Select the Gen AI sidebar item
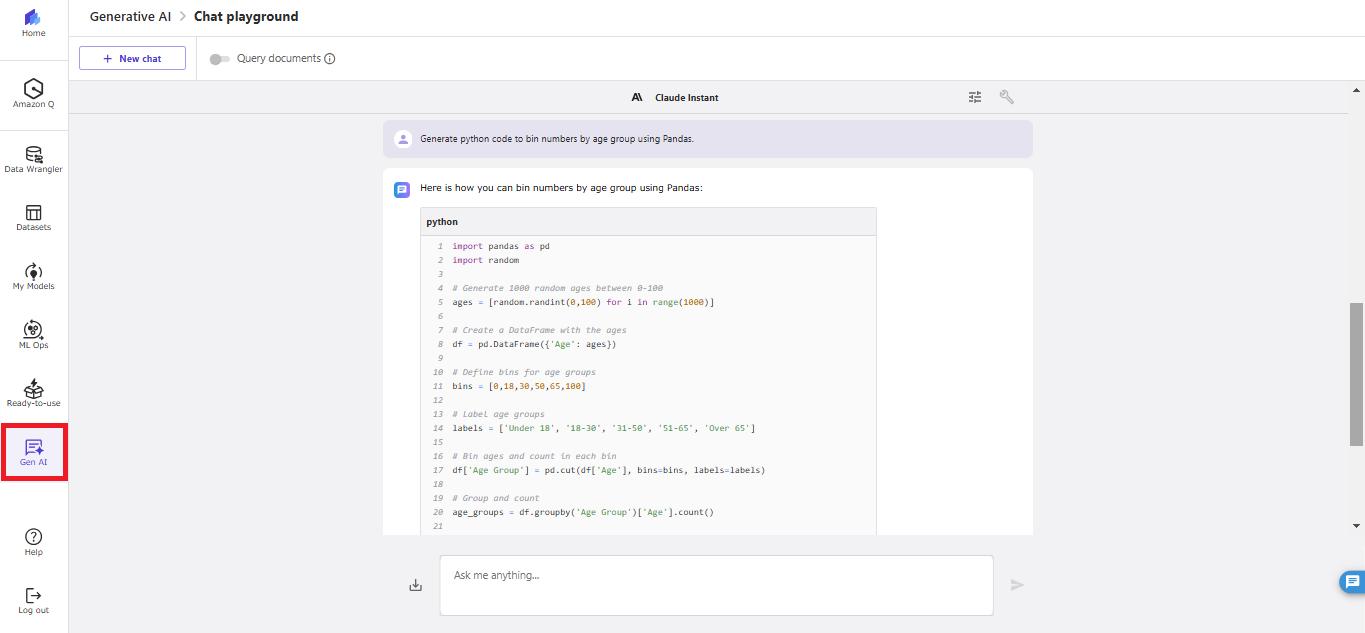The image size is (1365, 633). (x=34, y=452)
